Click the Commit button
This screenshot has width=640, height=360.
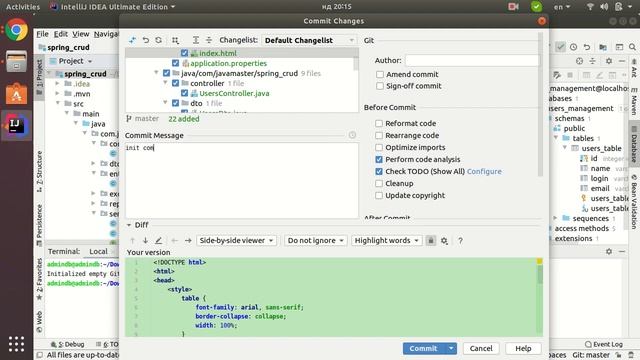[424, 349]
